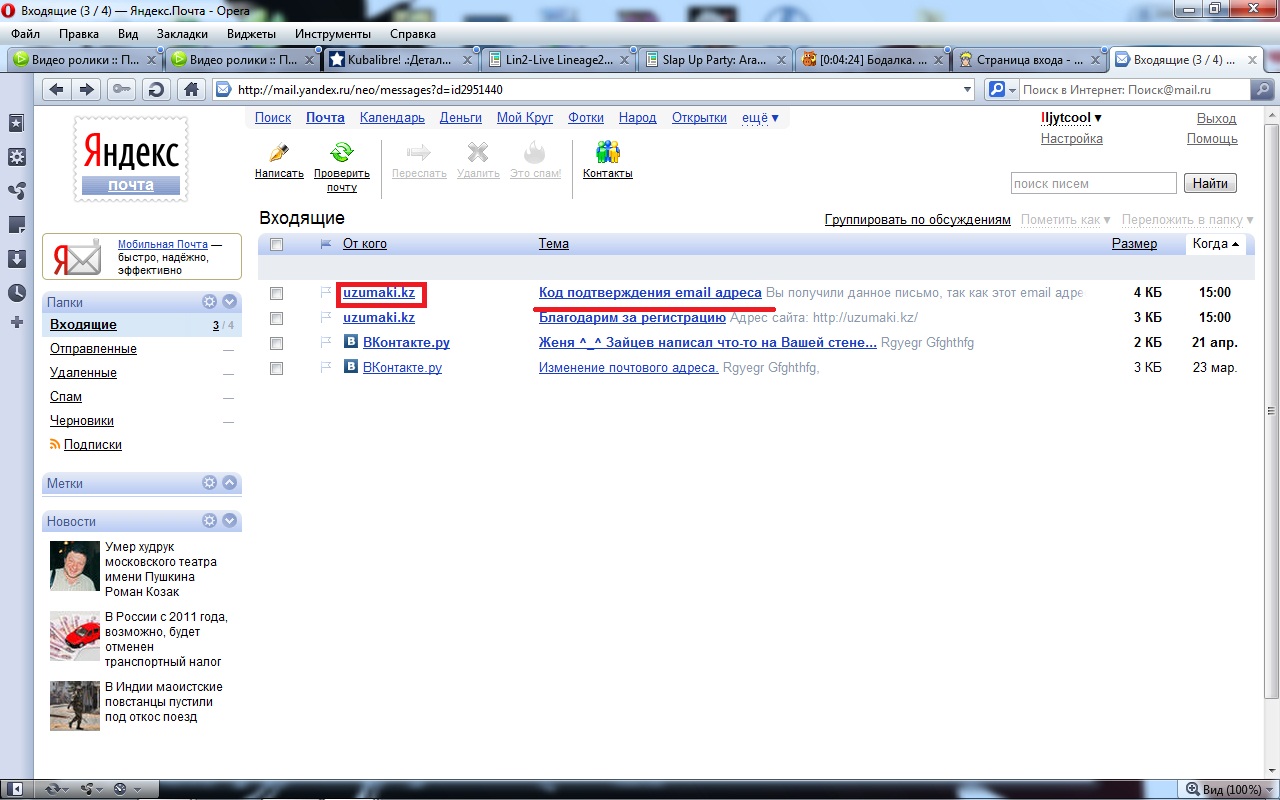This screenshot has width=1280, height=800.
Task: Go to the Home page button
Action: (191, 90)
